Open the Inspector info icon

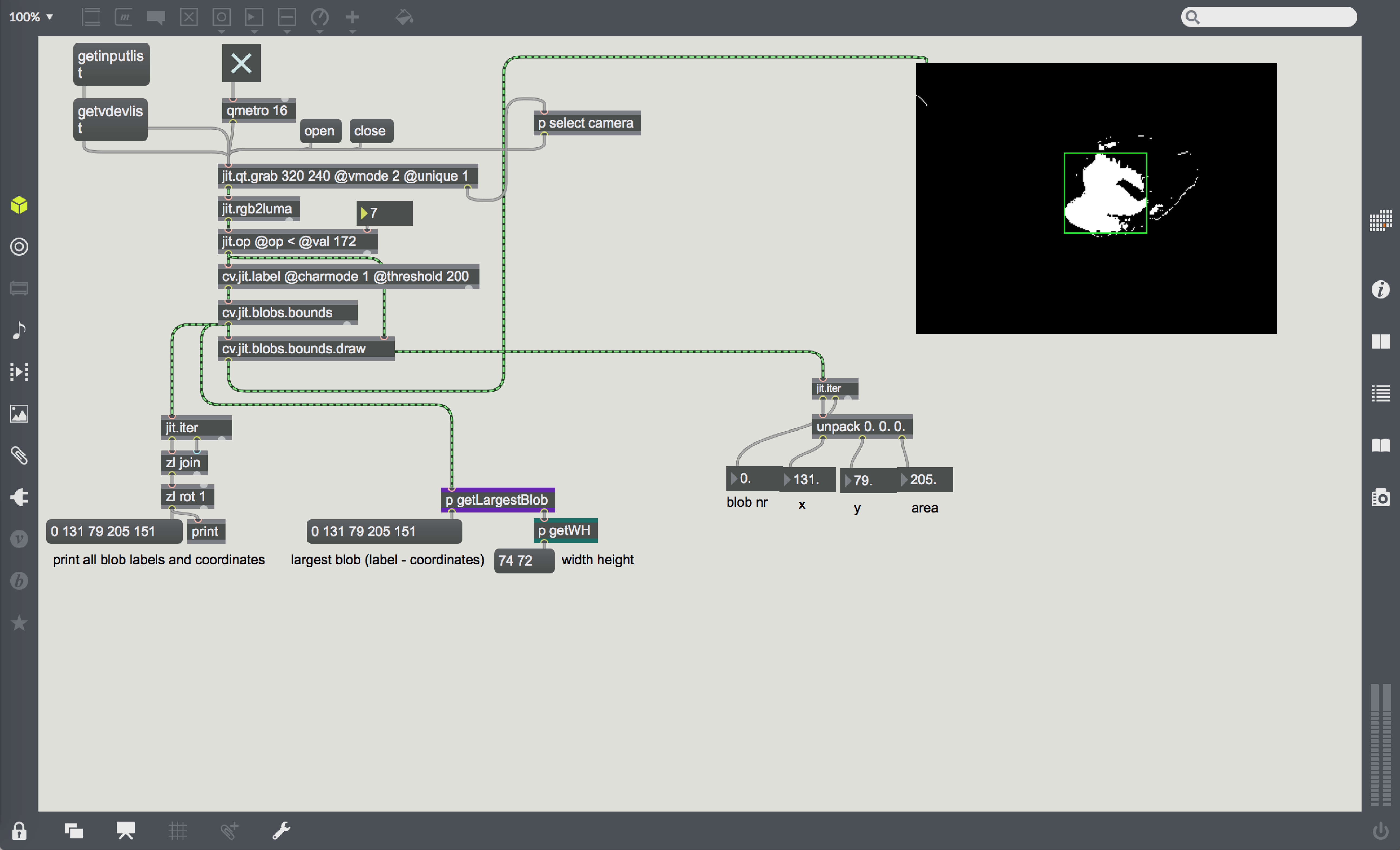[x=1381, y=289]
